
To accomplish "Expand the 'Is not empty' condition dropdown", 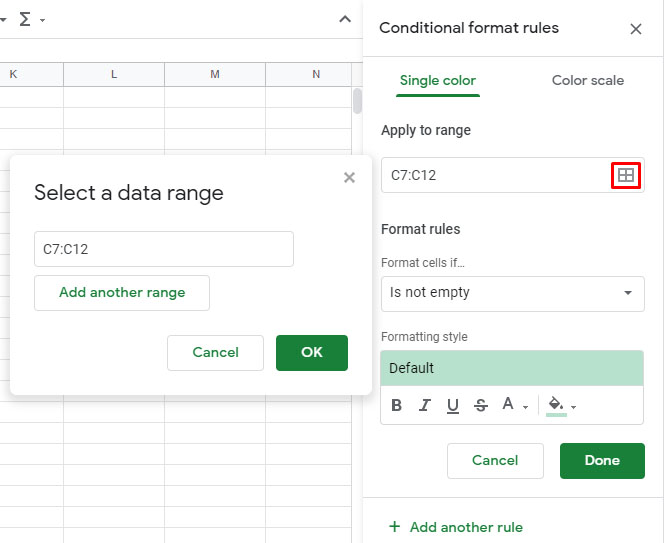I will [x=512, y=293].
